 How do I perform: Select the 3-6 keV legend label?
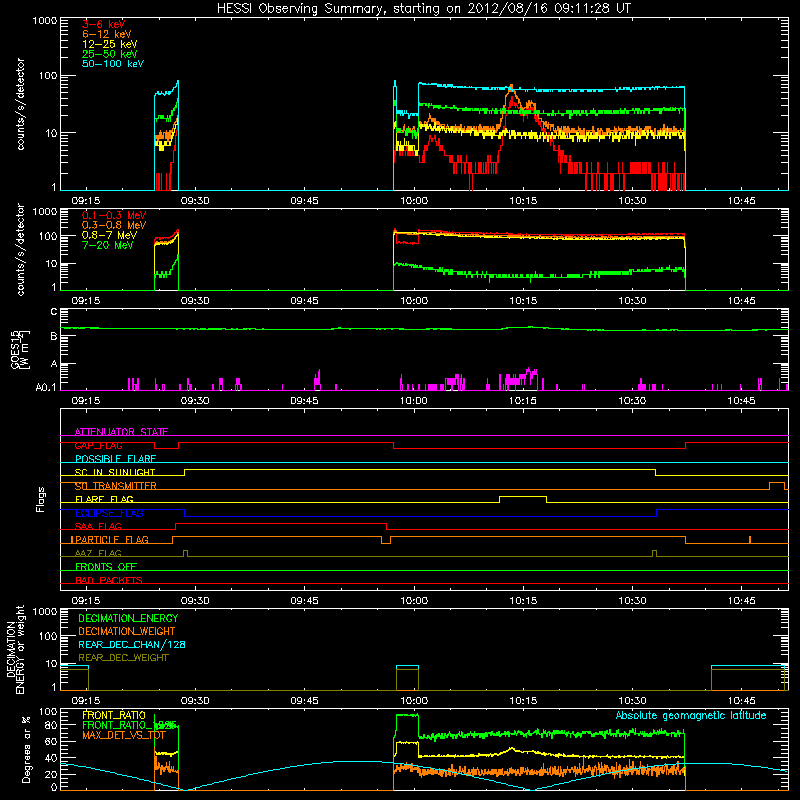[x=104, y=24]
